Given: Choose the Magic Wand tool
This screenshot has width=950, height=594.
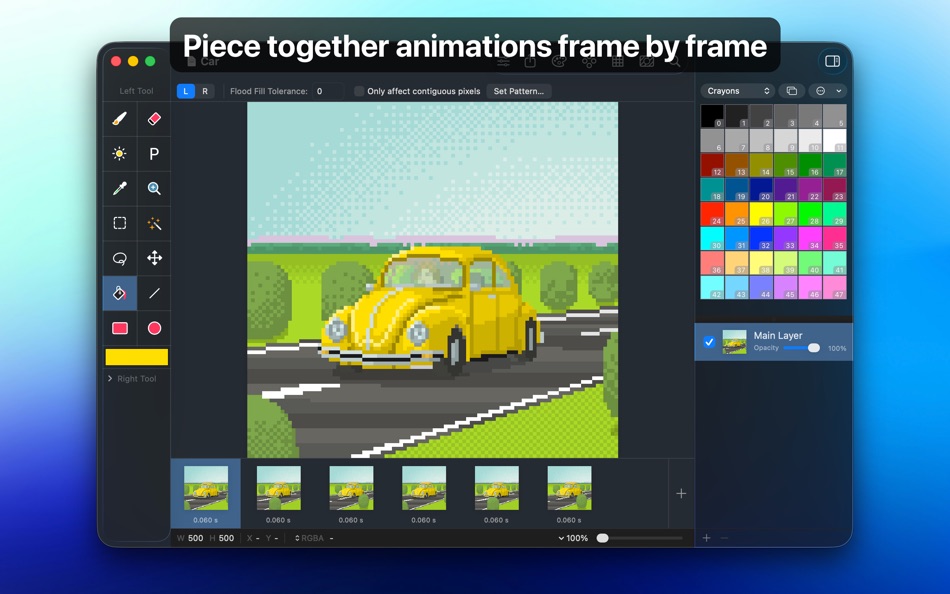Looking at the screenshot, I should [x=154, y=223].
